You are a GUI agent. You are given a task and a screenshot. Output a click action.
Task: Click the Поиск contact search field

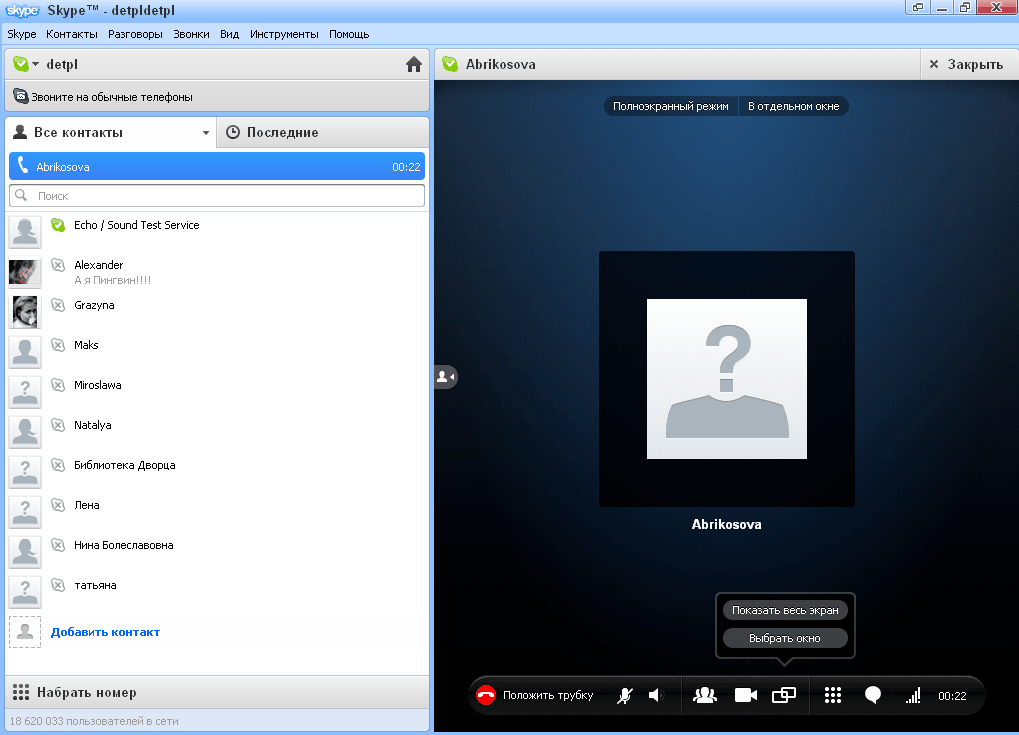(x=217, y=196)
